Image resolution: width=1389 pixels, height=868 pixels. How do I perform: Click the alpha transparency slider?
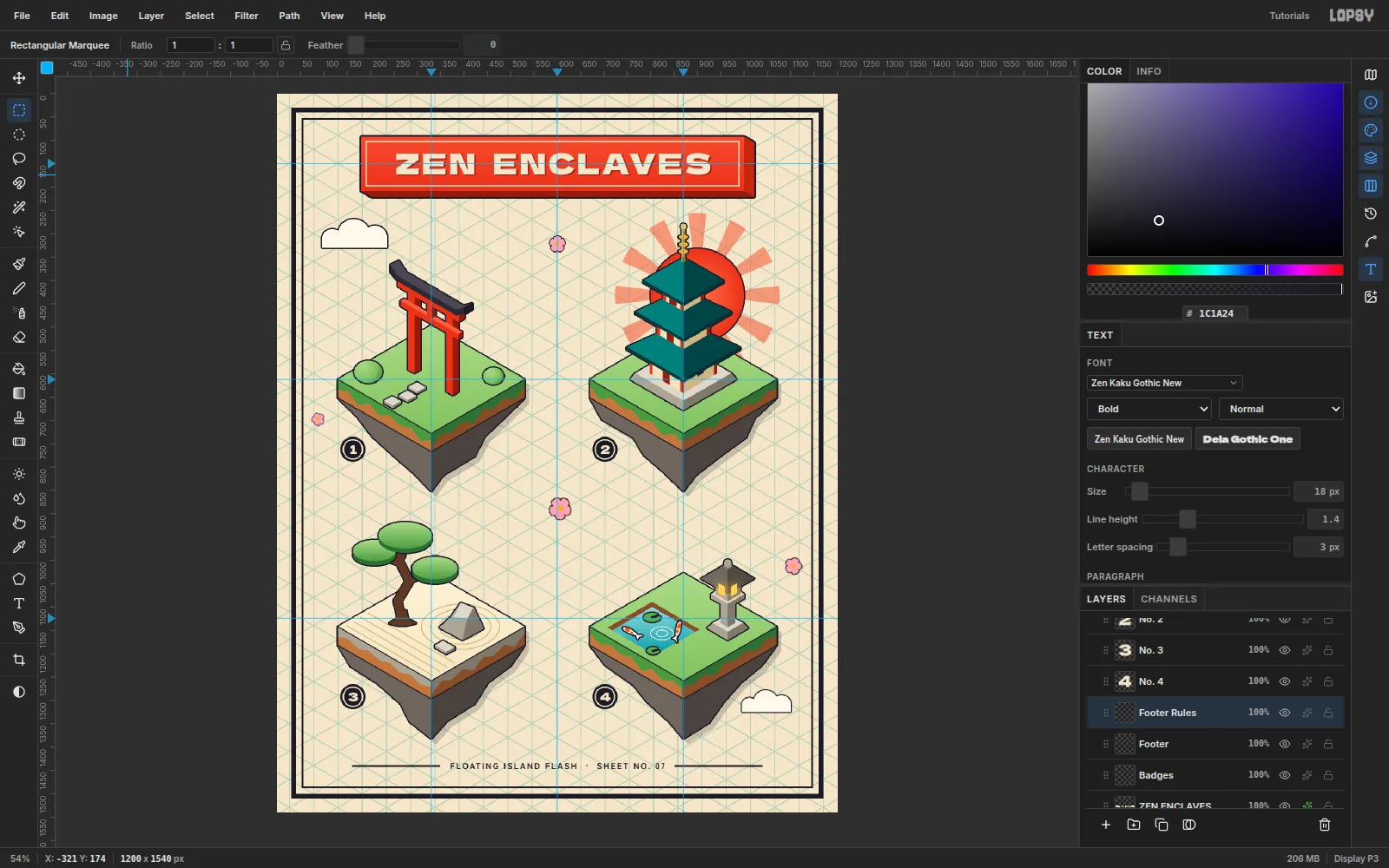click(1215, 289)
